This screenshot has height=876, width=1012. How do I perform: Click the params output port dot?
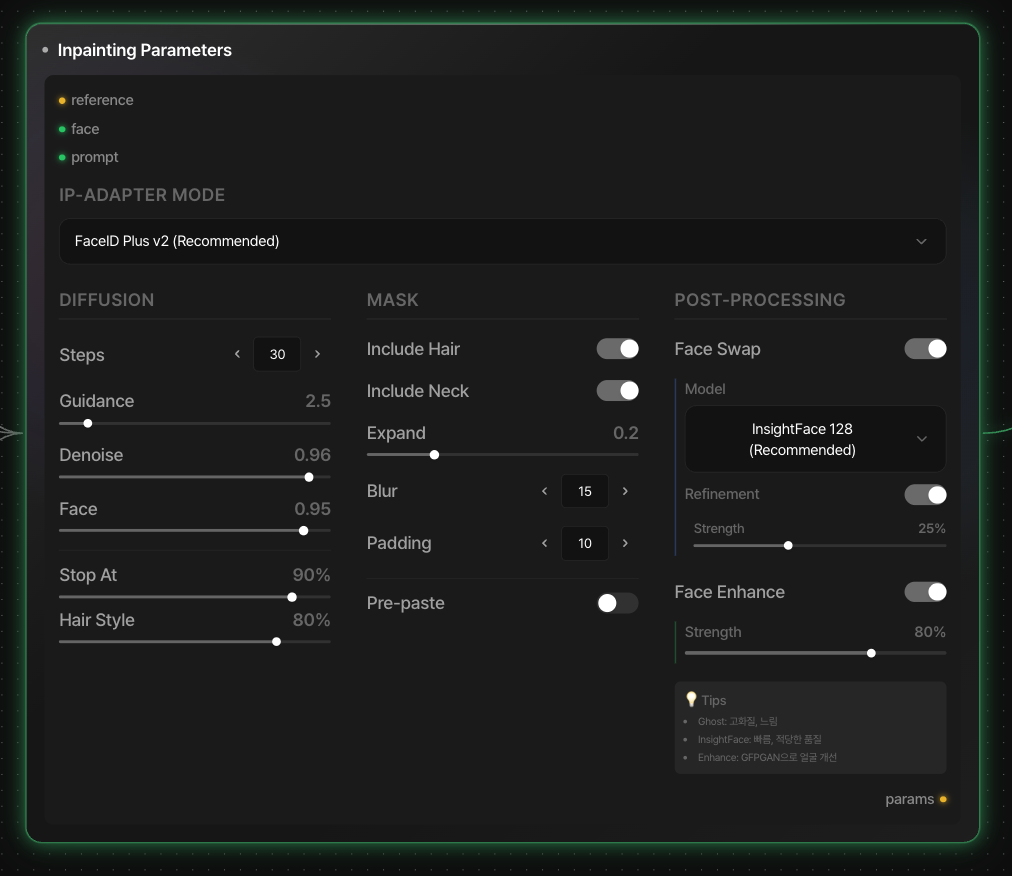944,799
